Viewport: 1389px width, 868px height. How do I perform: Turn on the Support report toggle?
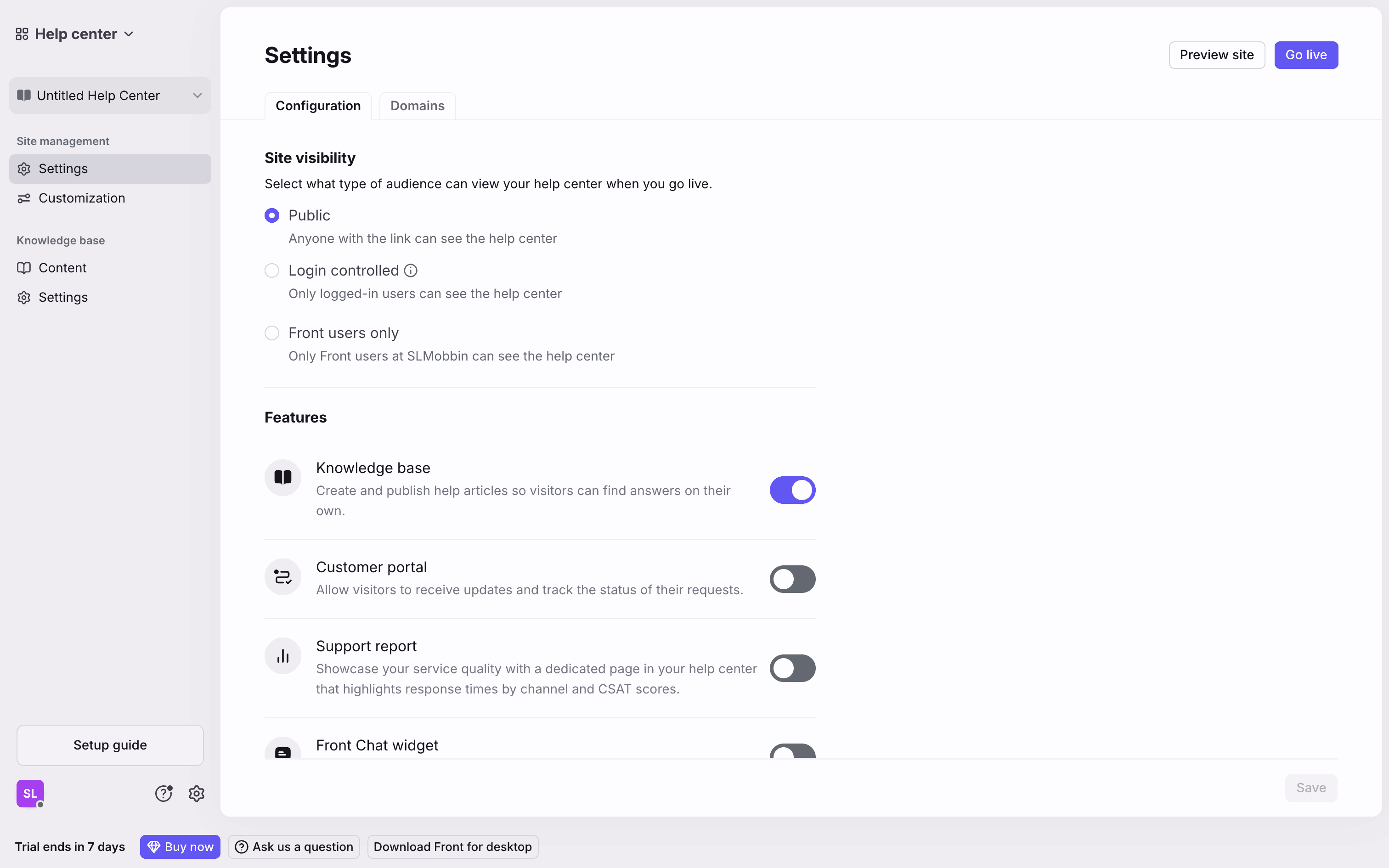[x=792, y=668]
